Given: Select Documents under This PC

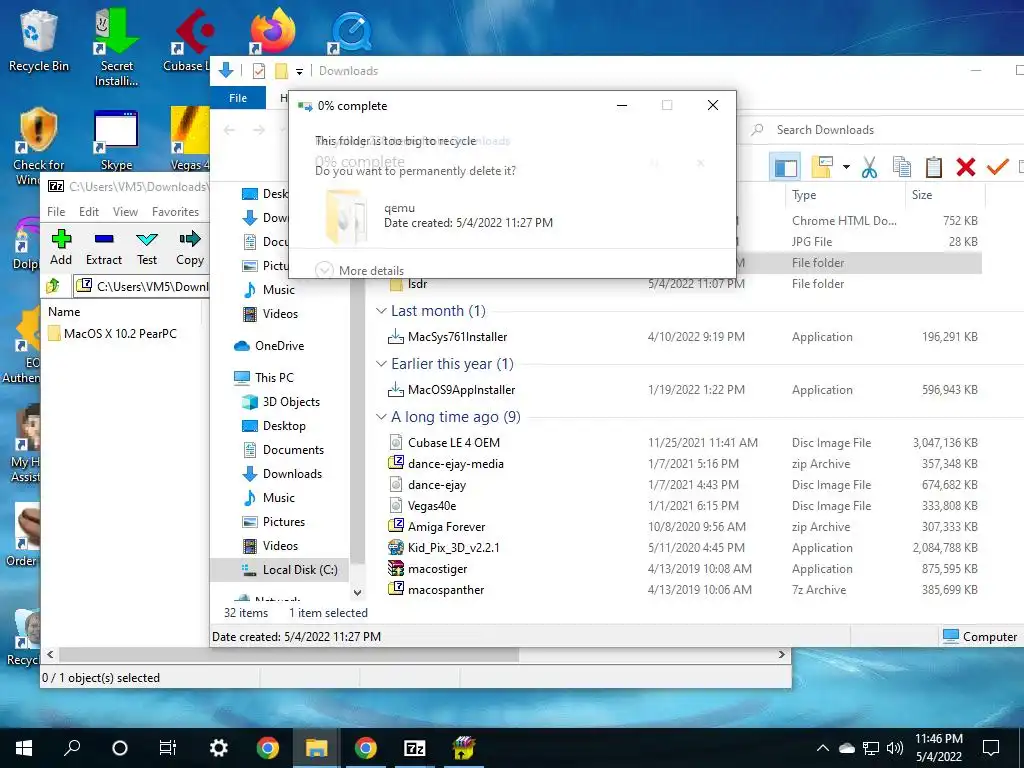Looking at the screenshot, I should (x=293, y=449).
